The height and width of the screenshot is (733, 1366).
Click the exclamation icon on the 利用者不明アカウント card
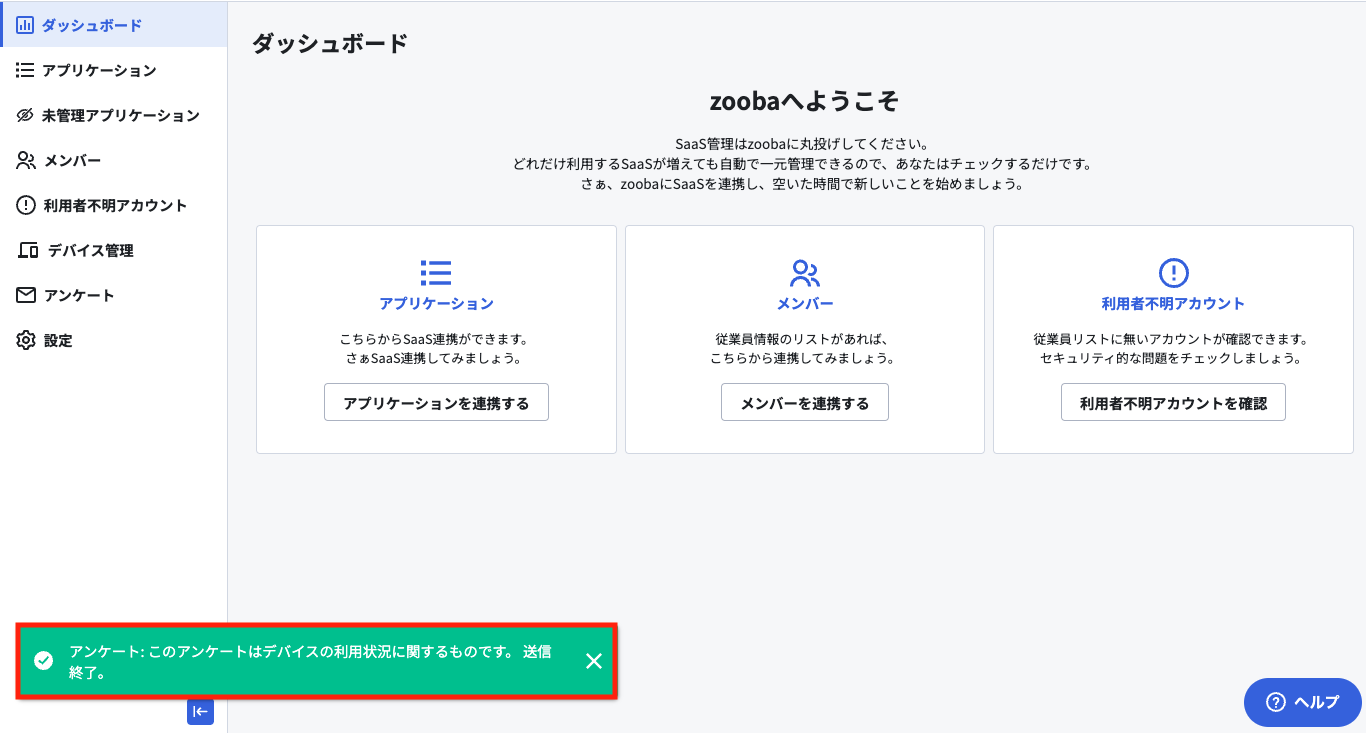pos(1173,273)
